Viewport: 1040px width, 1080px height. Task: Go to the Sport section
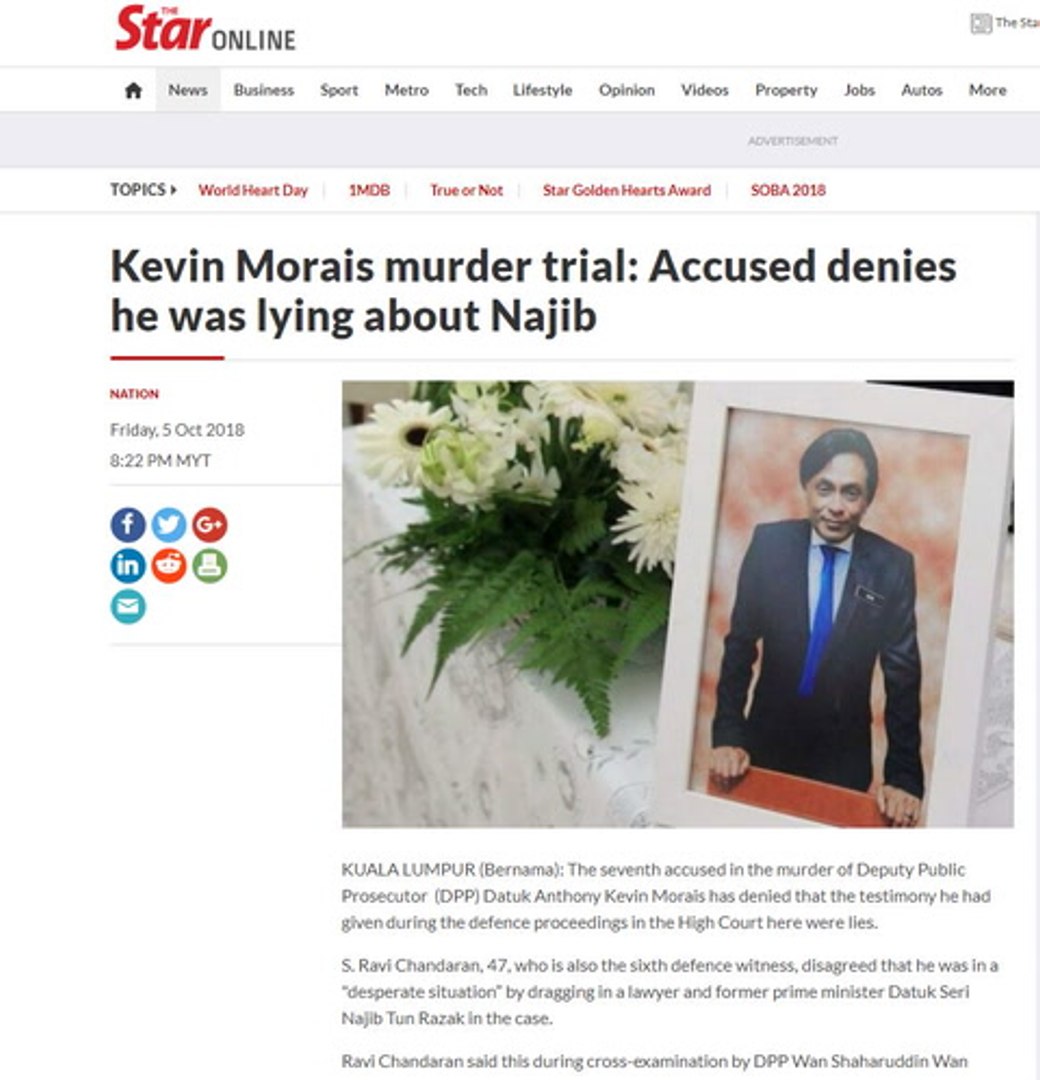point(339,90)
